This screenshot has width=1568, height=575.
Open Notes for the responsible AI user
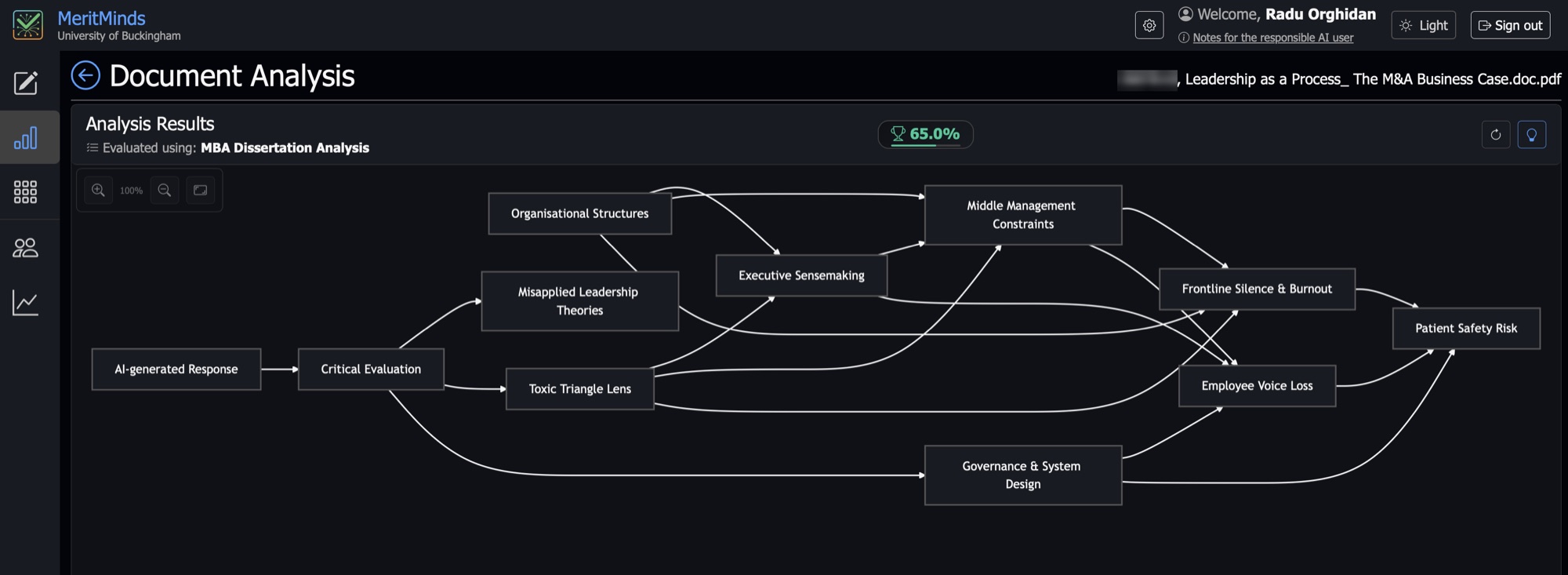tap(1273, 38)
